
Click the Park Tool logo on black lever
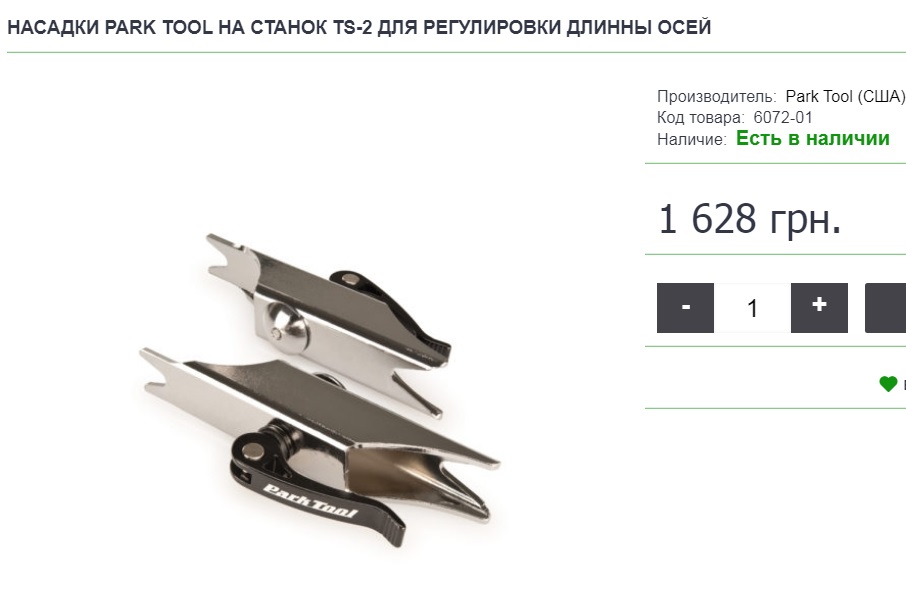(310, 501)
